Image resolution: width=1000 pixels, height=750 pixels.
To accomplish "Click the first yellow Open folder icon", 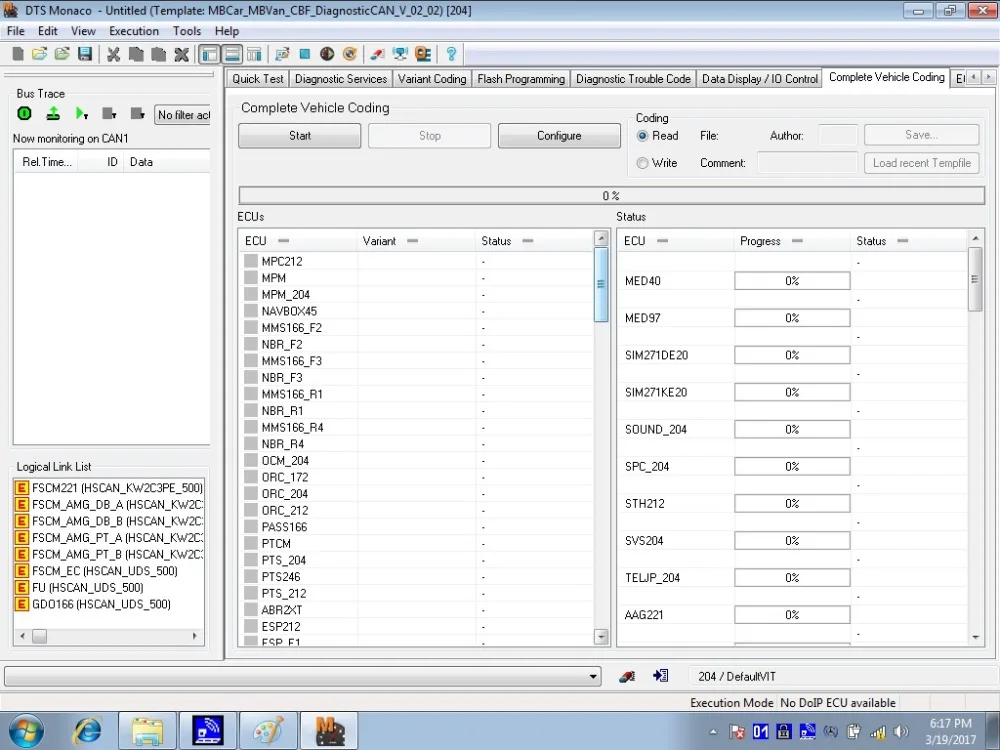I will 40,54.
